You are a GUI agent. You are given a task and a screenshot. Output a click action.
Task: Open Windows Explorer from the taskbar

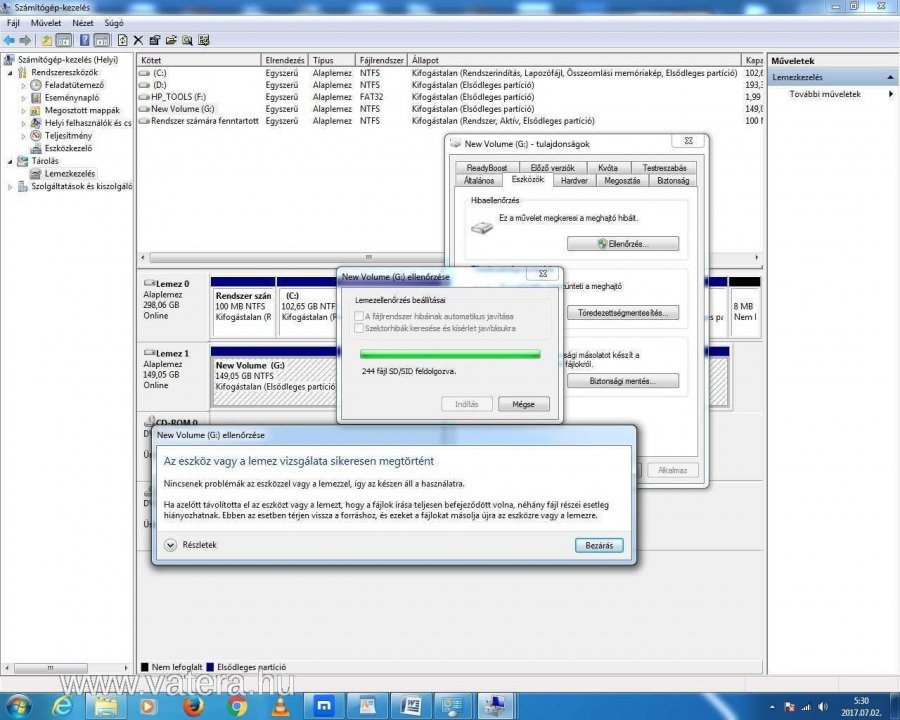pyautogui.click(x=106, y=706)
